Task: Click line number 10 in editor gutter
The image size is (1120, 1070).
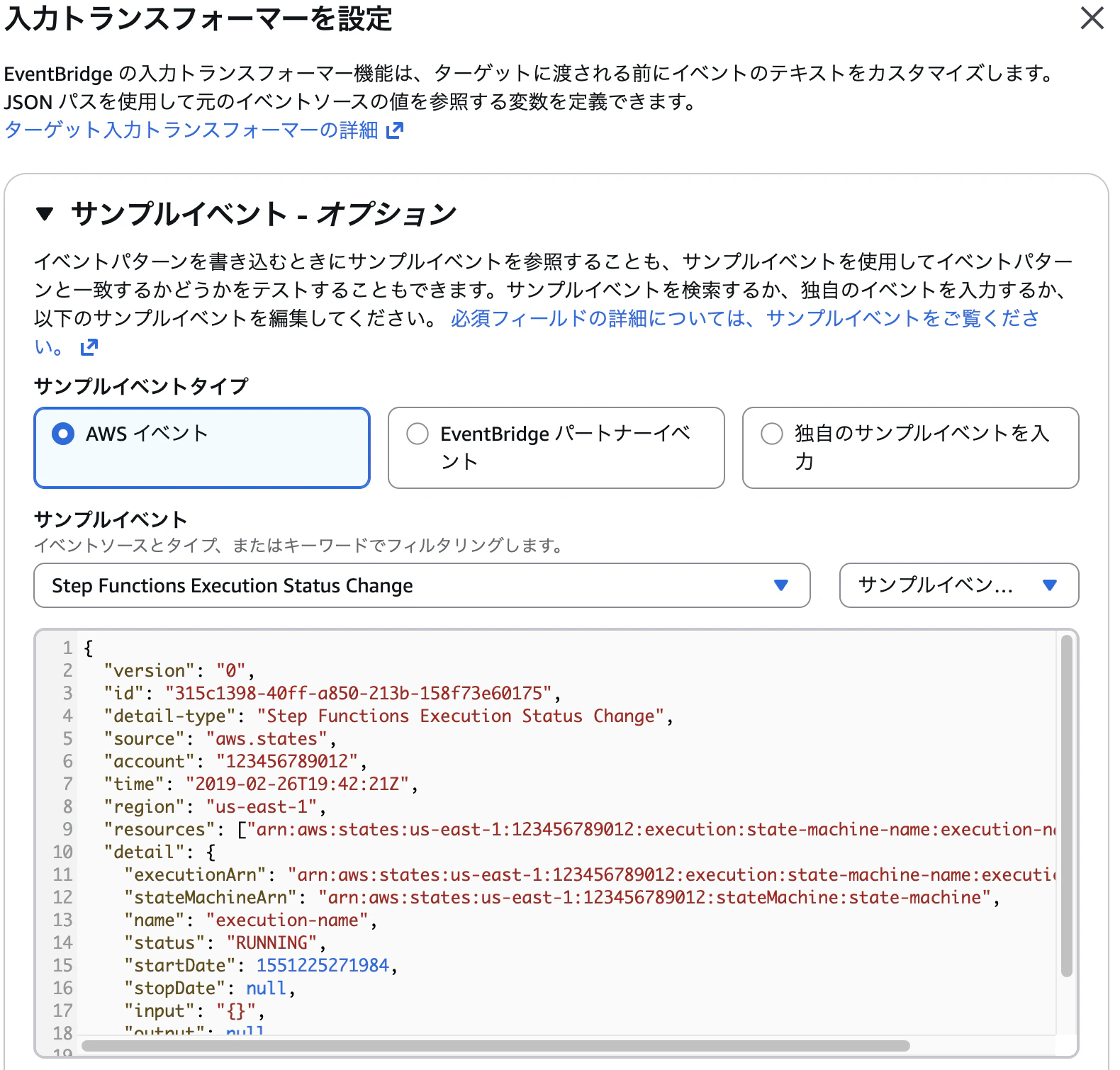Action: 62,852
